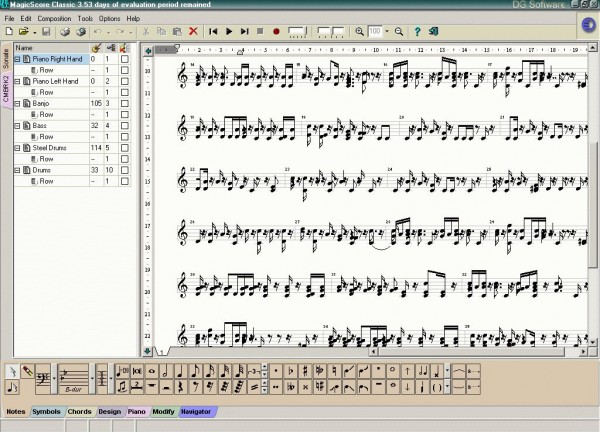Click the Rewind to start button
The width and height of the screenshot is (600, 432).
click(x=213, y=32)
